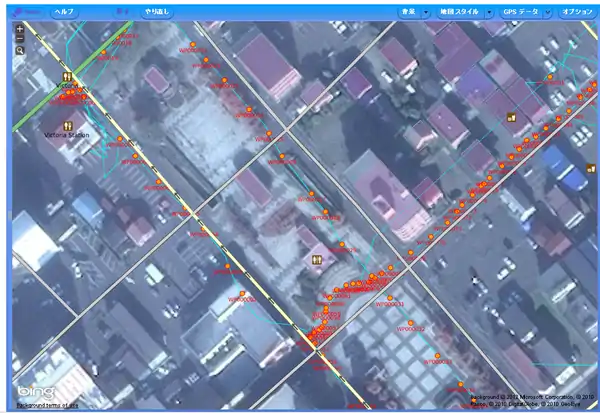Click the magnifier search icon on map
Screen dimensions: 600x413
click(19, 50)
